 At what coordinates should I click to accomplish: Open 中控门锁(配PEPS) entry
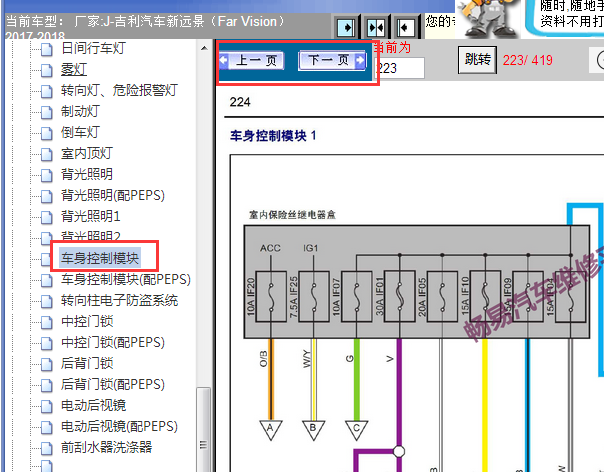[x=113, y=342]
